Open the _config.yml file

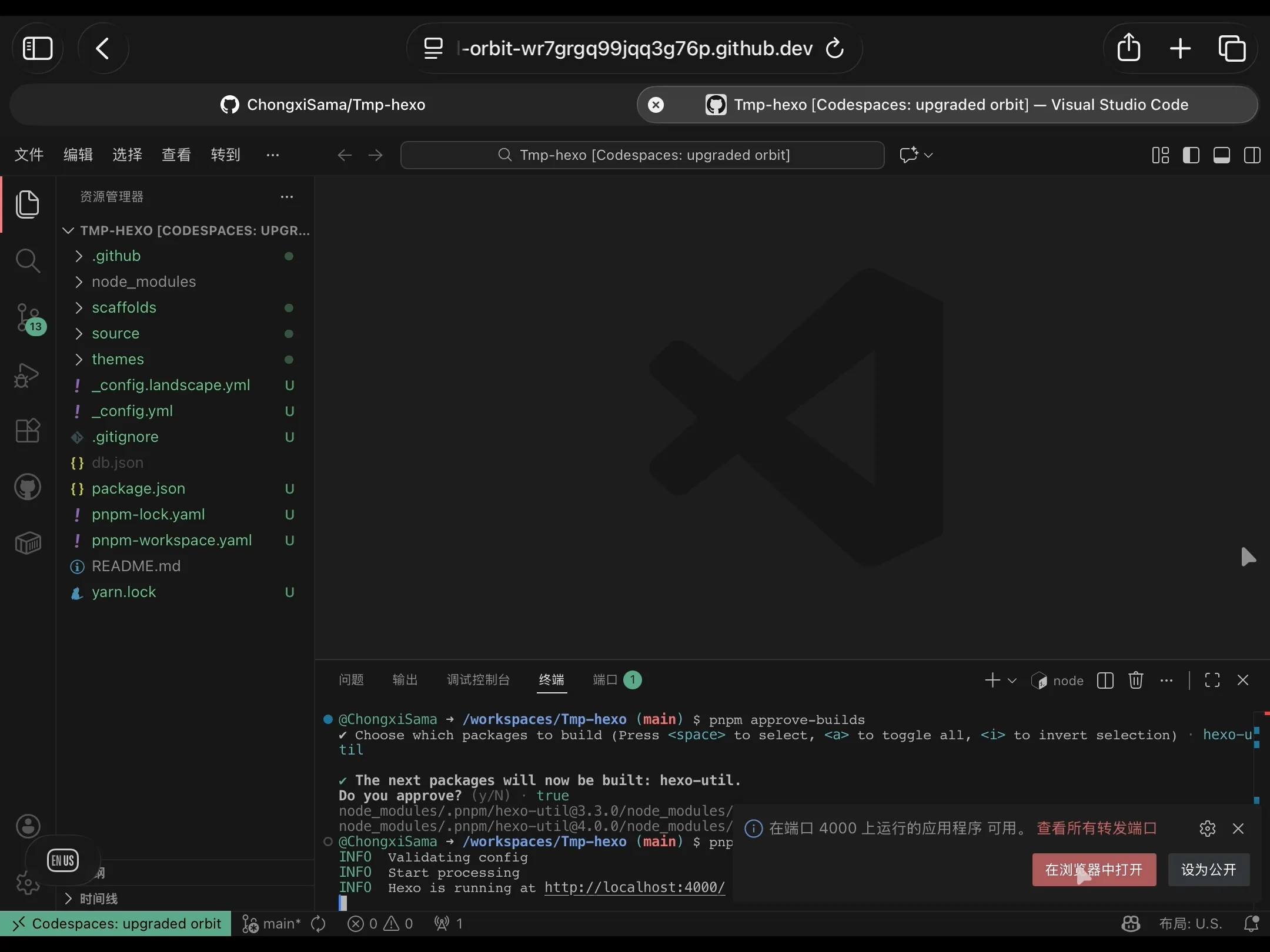pos(132,411)
